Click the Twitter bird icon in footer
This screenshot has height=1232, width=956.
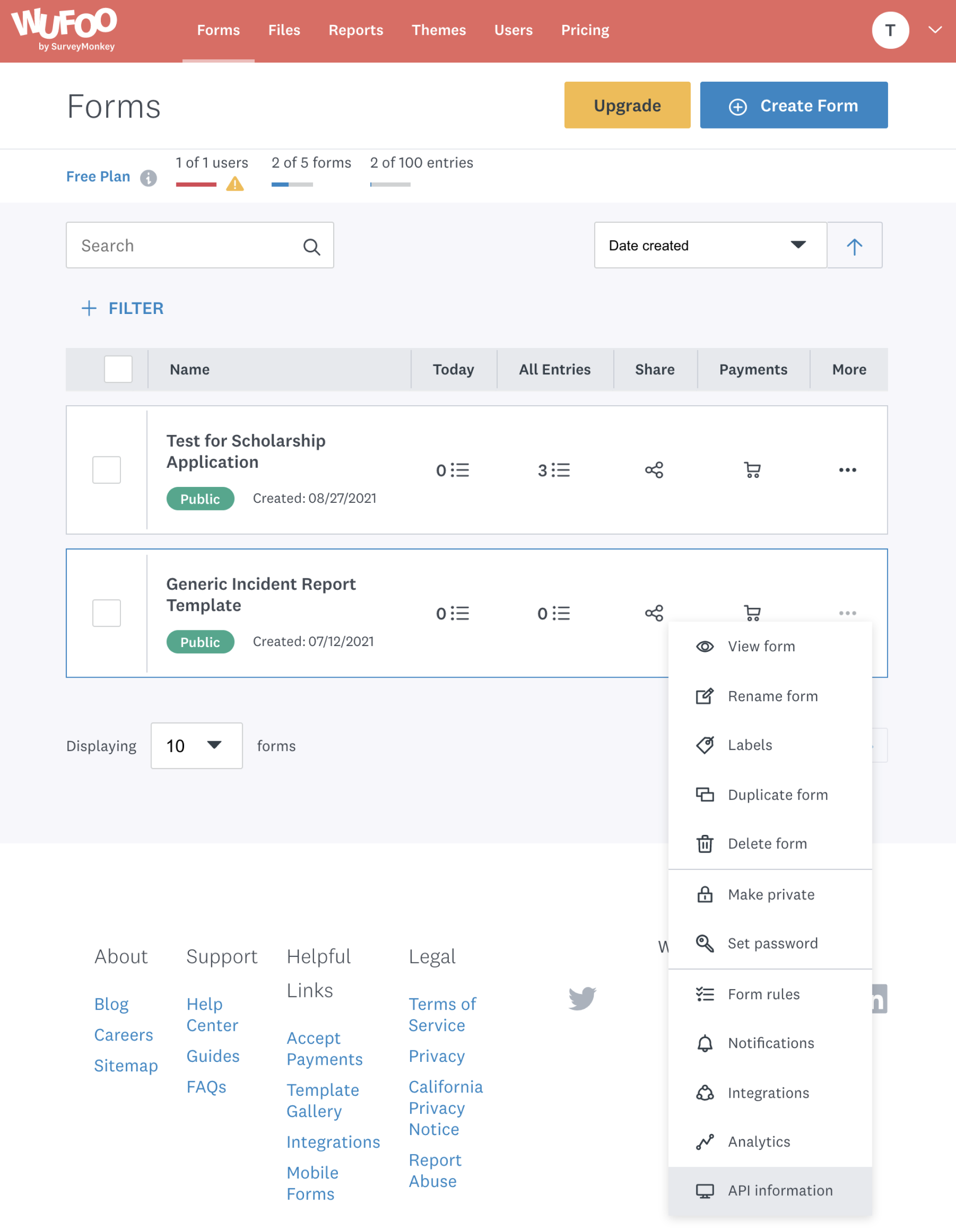(582, 998)
